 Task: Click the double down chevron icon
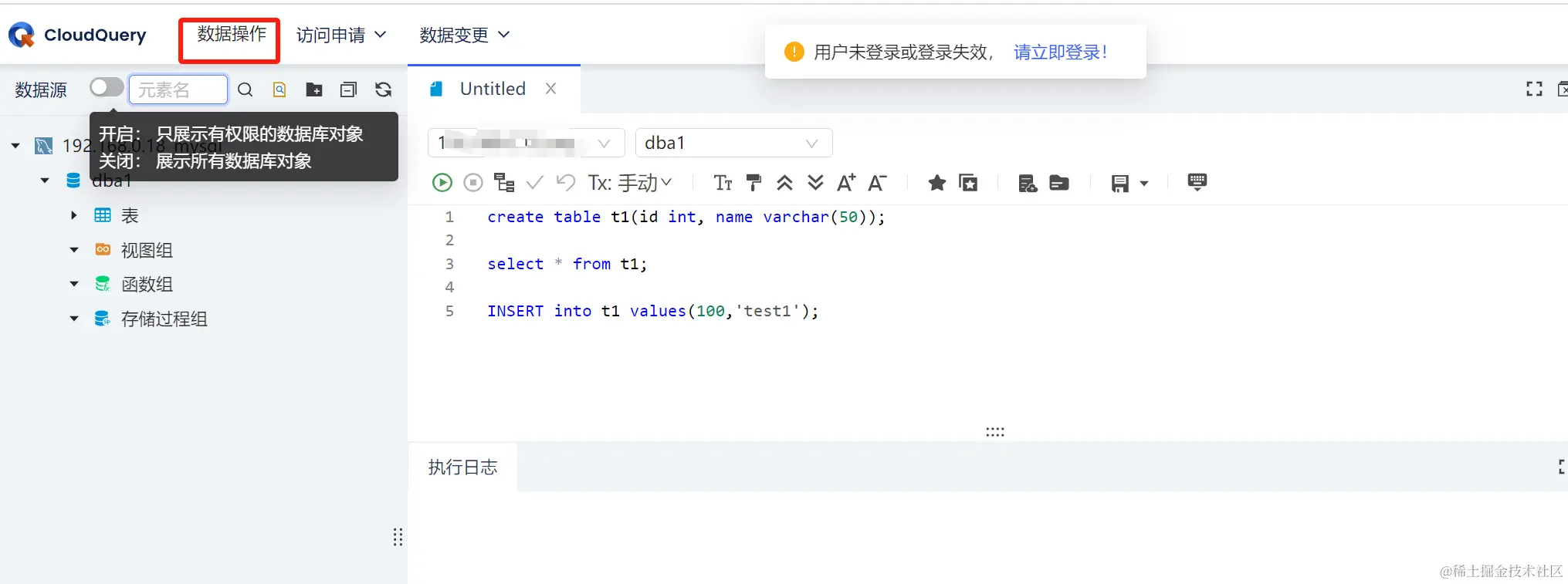click(815, 183)
